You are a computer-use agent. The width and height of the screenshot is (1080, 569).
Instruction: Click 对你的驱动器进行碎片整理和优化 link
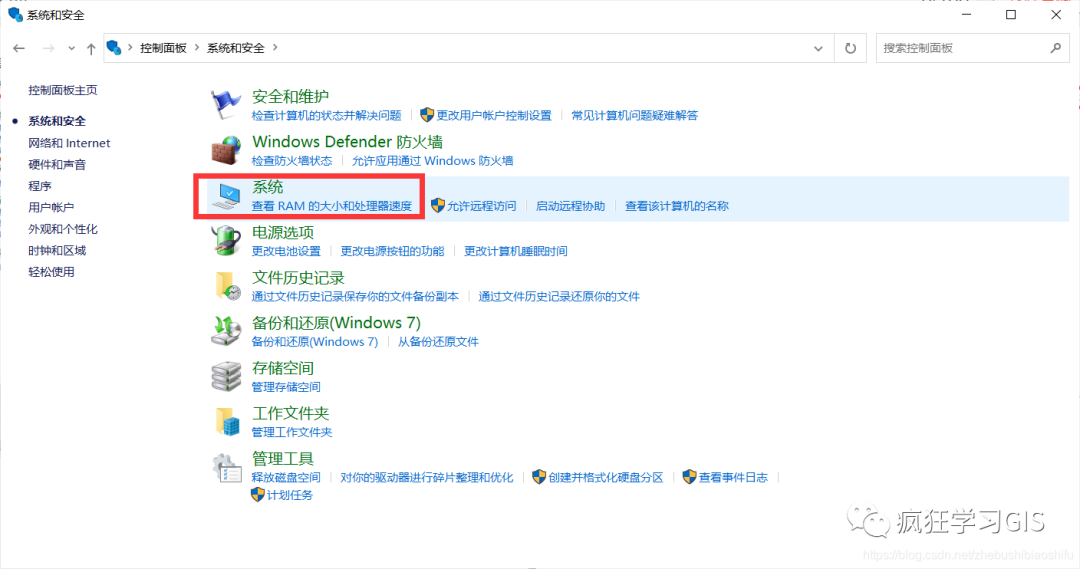click(x=426, y=477)
